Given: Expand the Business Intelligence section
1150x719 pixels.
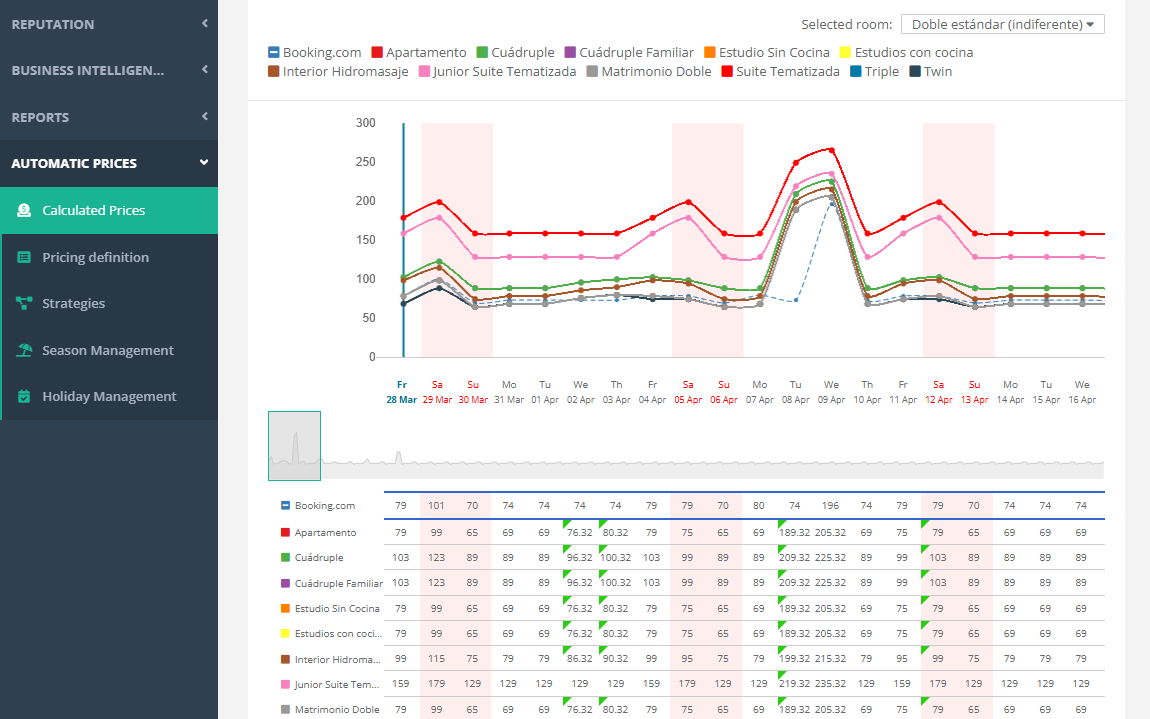Looking at the screenshot, I should click(108, 70).
